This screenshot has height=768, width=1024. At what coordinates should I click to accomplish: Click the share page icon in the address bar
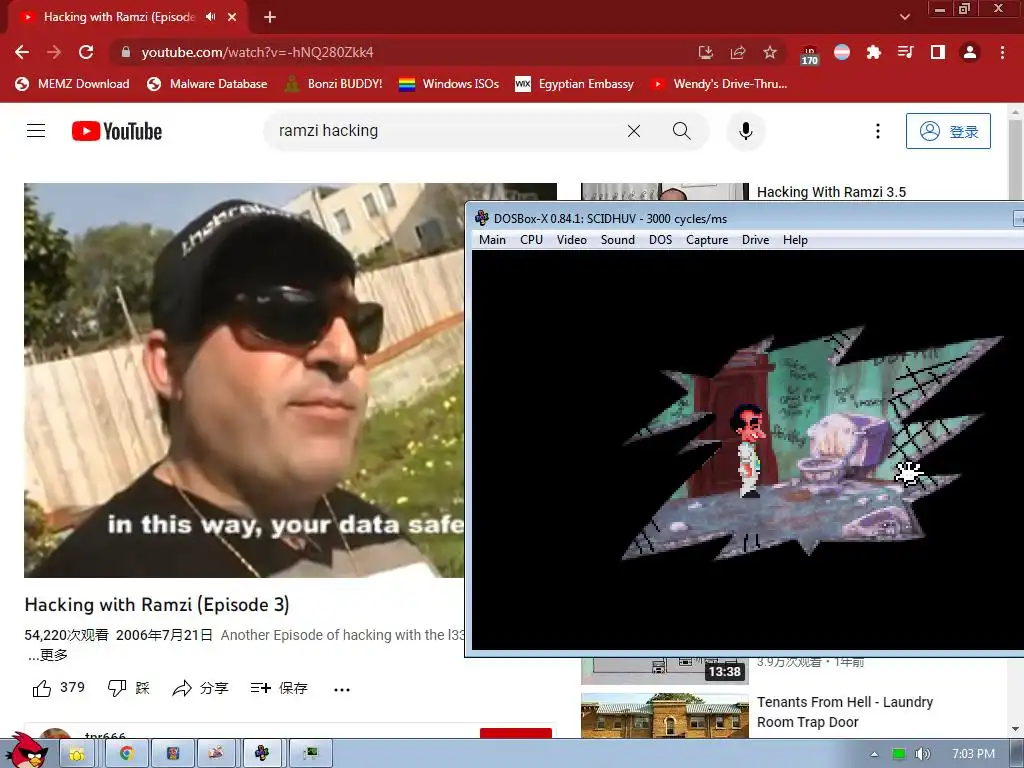[738, 52]
